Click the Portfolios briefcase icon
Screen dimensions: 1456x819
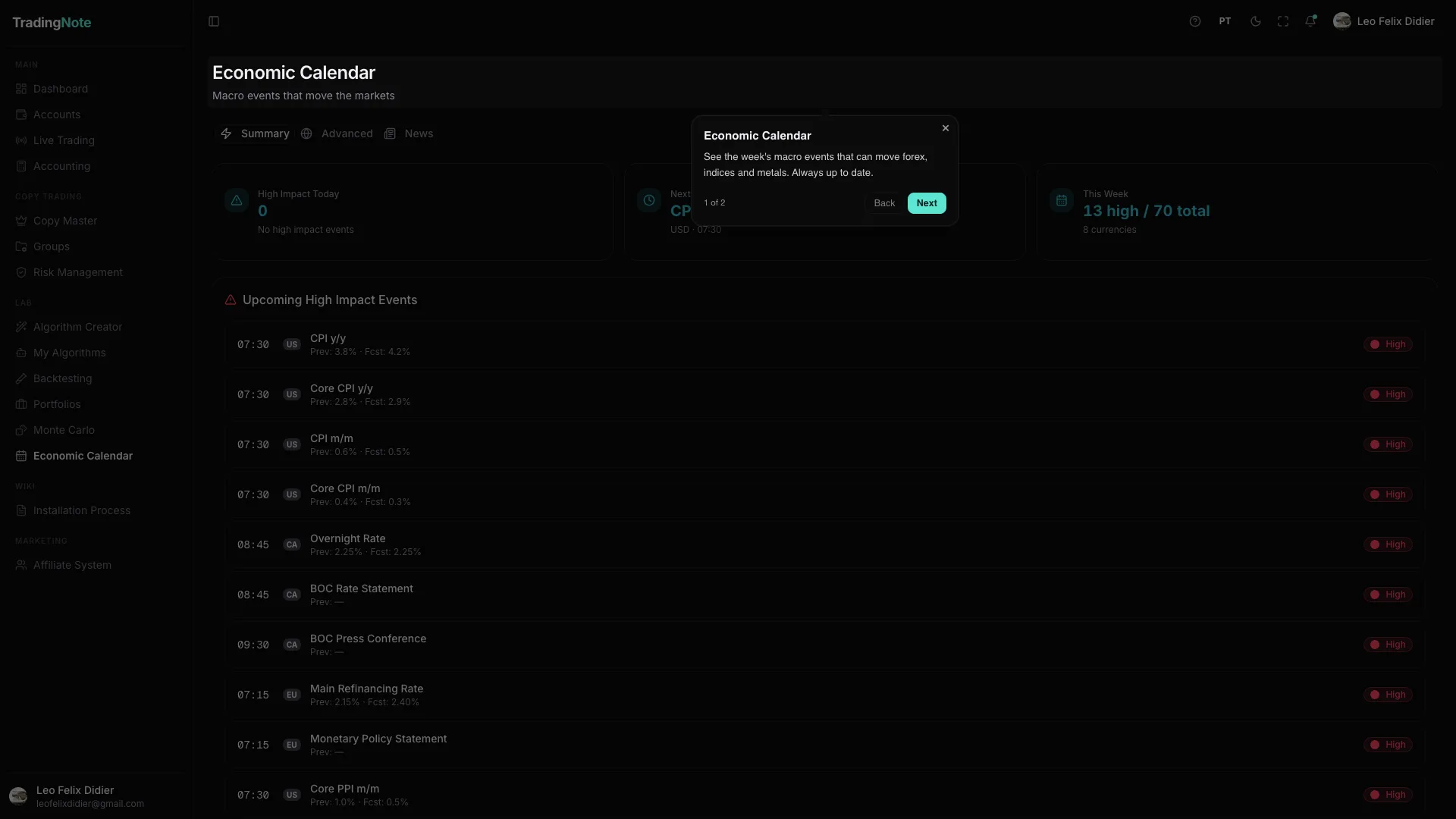[21, 404]
